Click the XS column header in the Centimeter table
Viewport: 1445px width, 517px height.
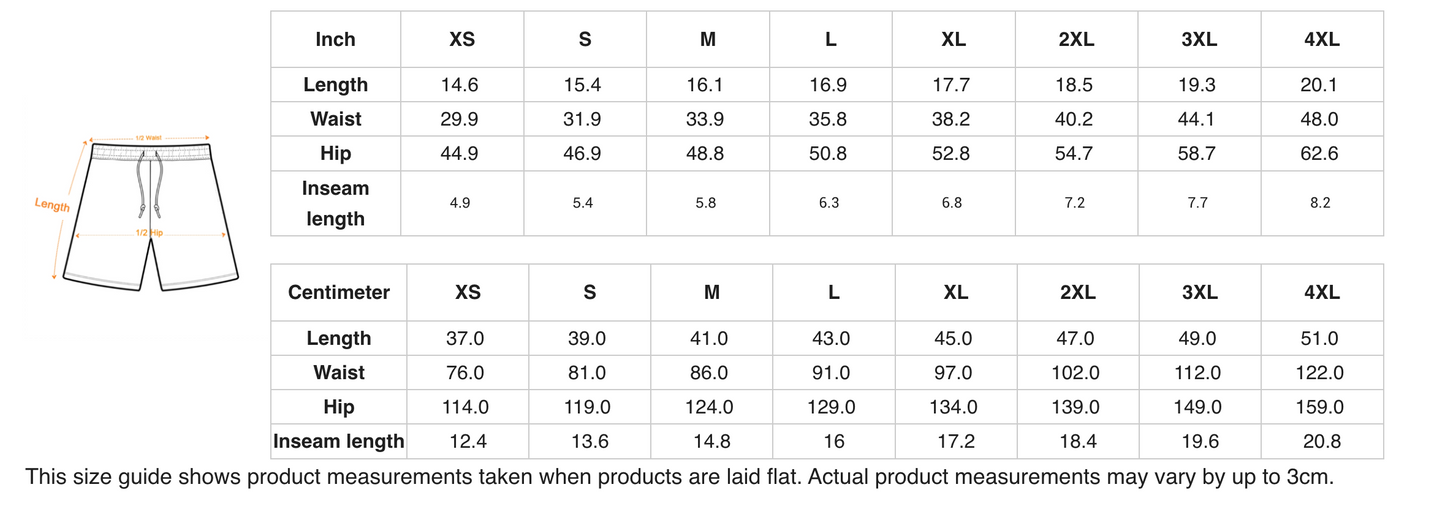point(467,293)
